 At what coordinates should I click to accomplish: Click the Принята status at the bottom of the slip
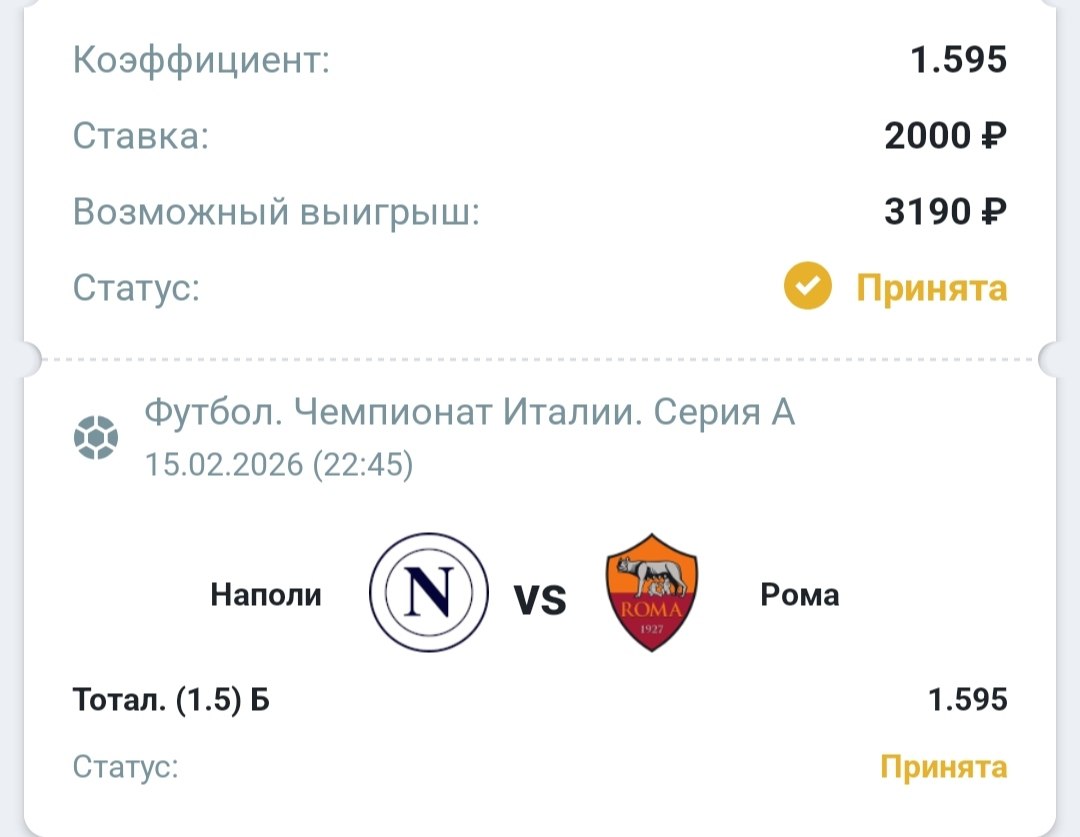tap(943, 767)
